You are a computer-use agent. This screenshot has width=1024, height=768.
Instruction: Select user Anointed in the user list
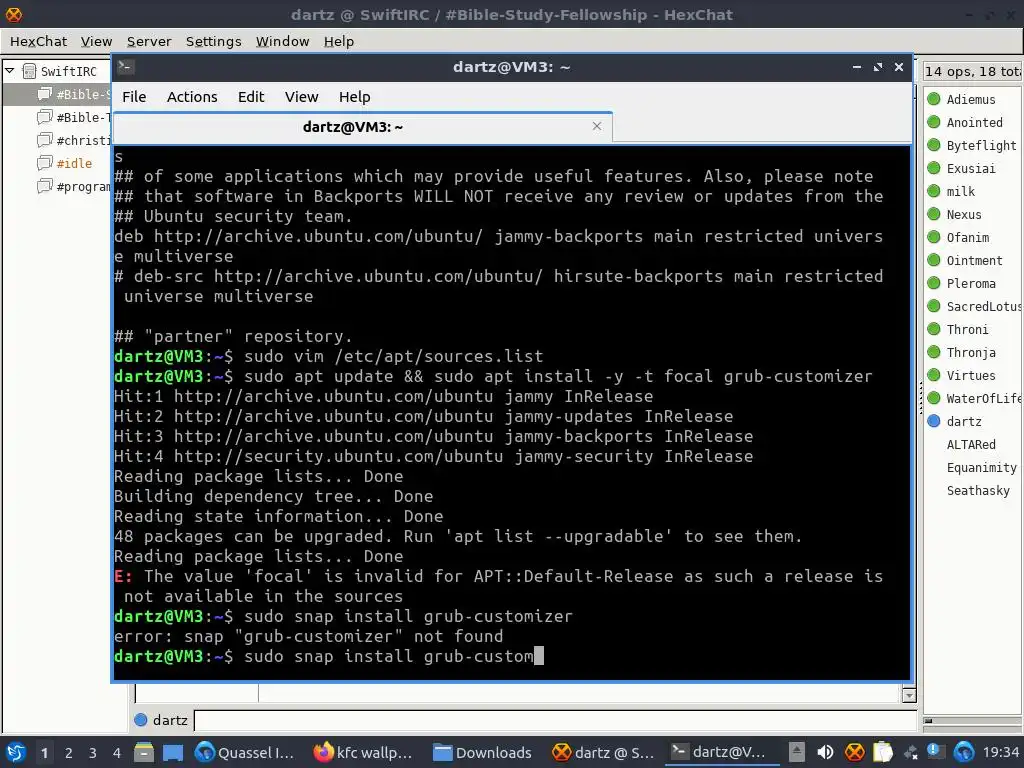tap(974, 122)
